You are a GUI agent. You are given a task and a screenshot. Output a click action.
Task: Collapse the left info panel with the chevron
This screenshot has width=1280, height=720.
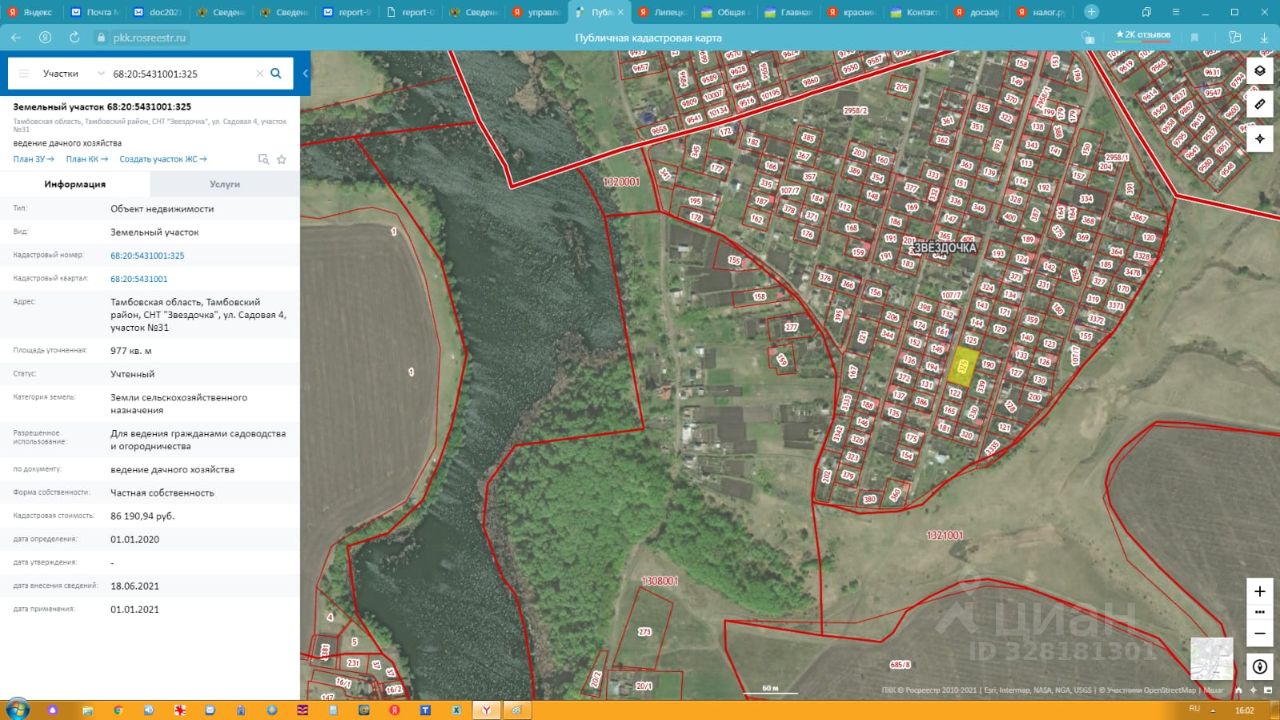pos(305,73)
